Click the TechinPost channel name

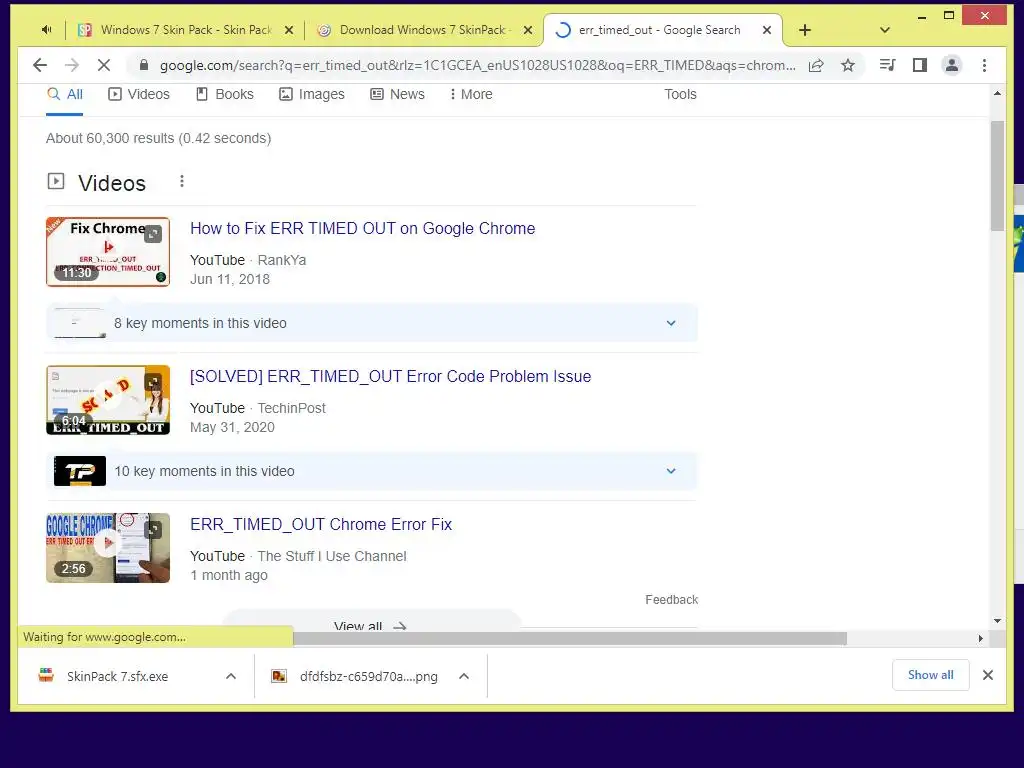[x=291, y=408]
